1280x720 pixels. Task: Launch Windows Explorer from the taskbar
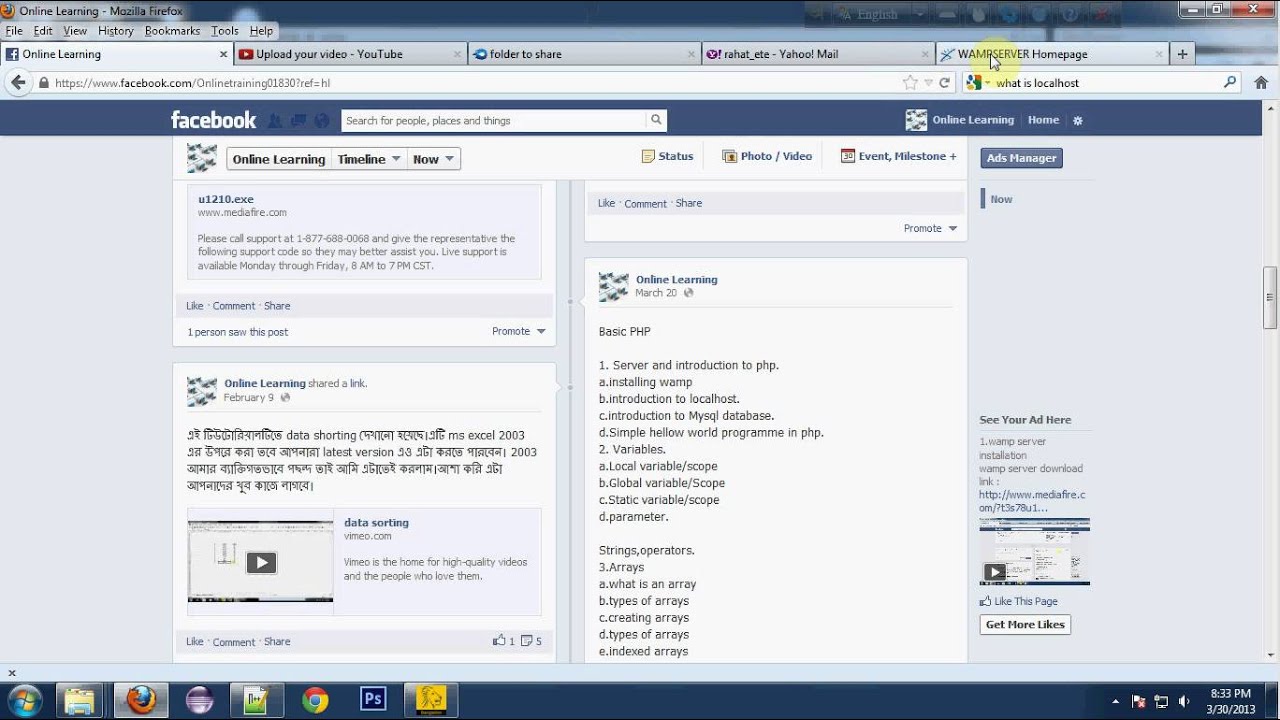point(81,700)
